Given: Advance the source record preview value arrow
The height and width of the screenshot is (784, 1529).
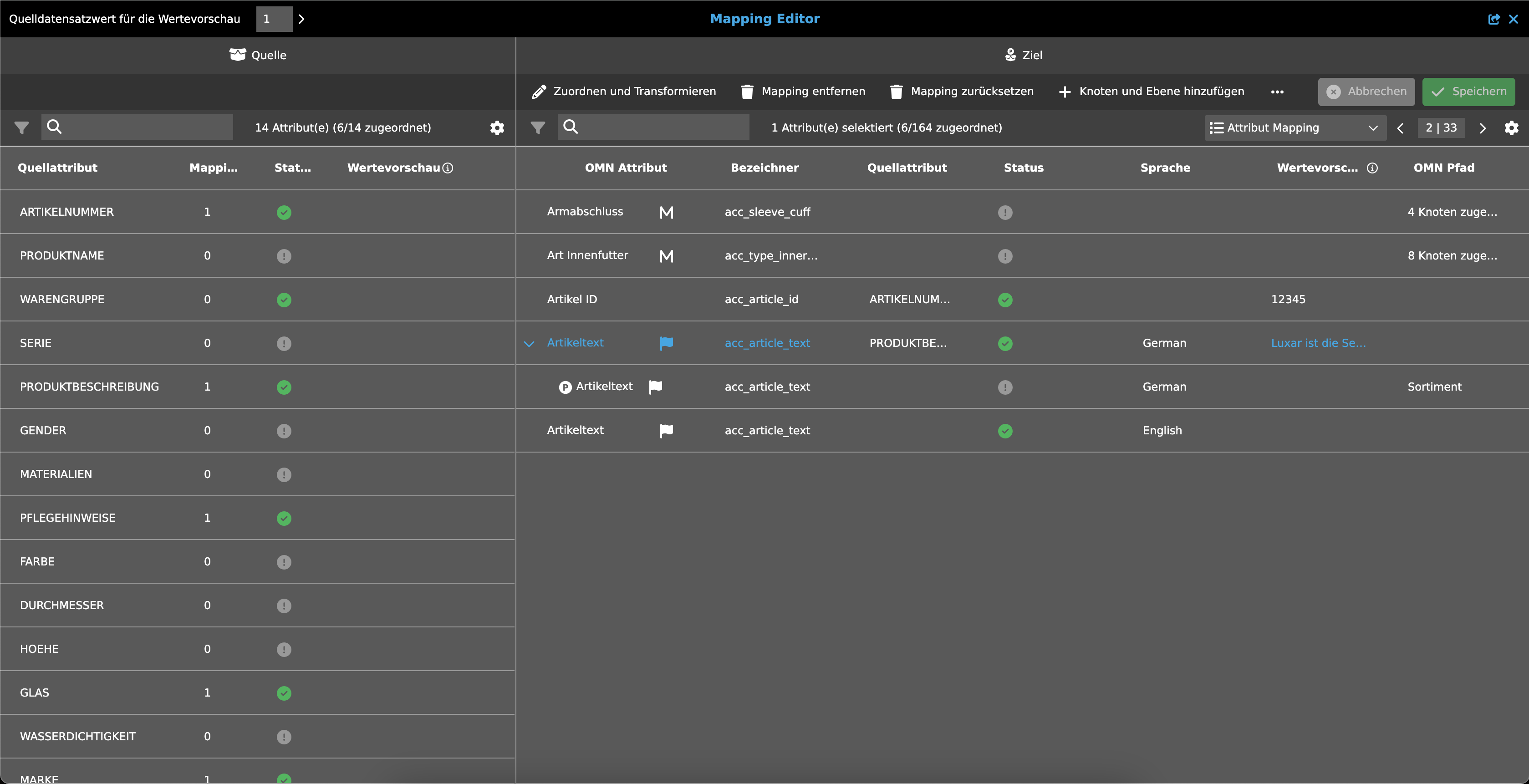Looking at the screenshot, I should [x=301, y=19].
